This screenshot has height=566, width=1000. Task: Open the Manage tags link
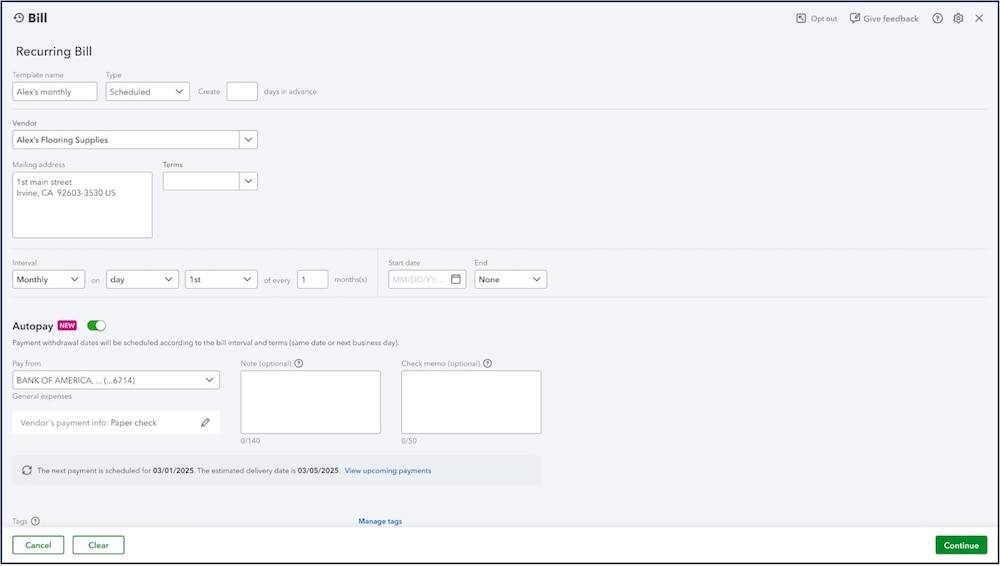point(380,521)
